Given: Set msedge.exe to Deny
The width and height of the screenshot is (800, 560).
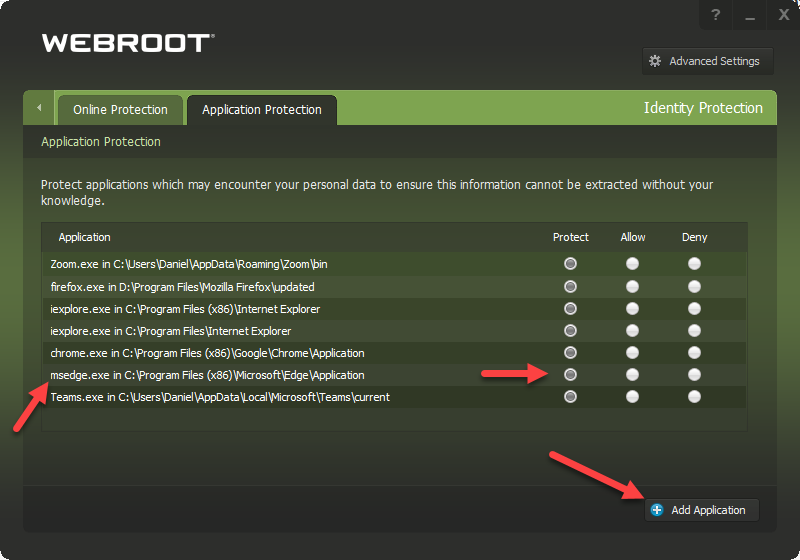Looking at the screenshot, I should 694,375.
